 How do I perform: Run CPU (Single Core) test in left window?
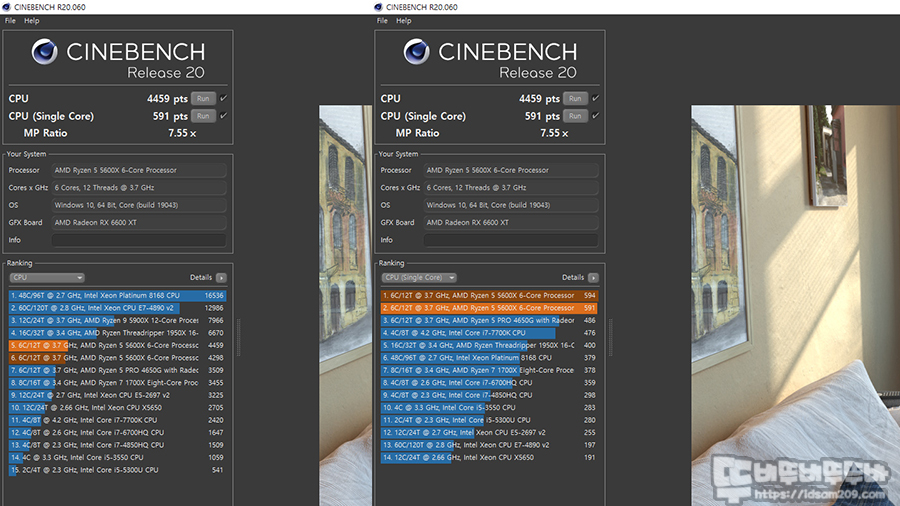203,116
